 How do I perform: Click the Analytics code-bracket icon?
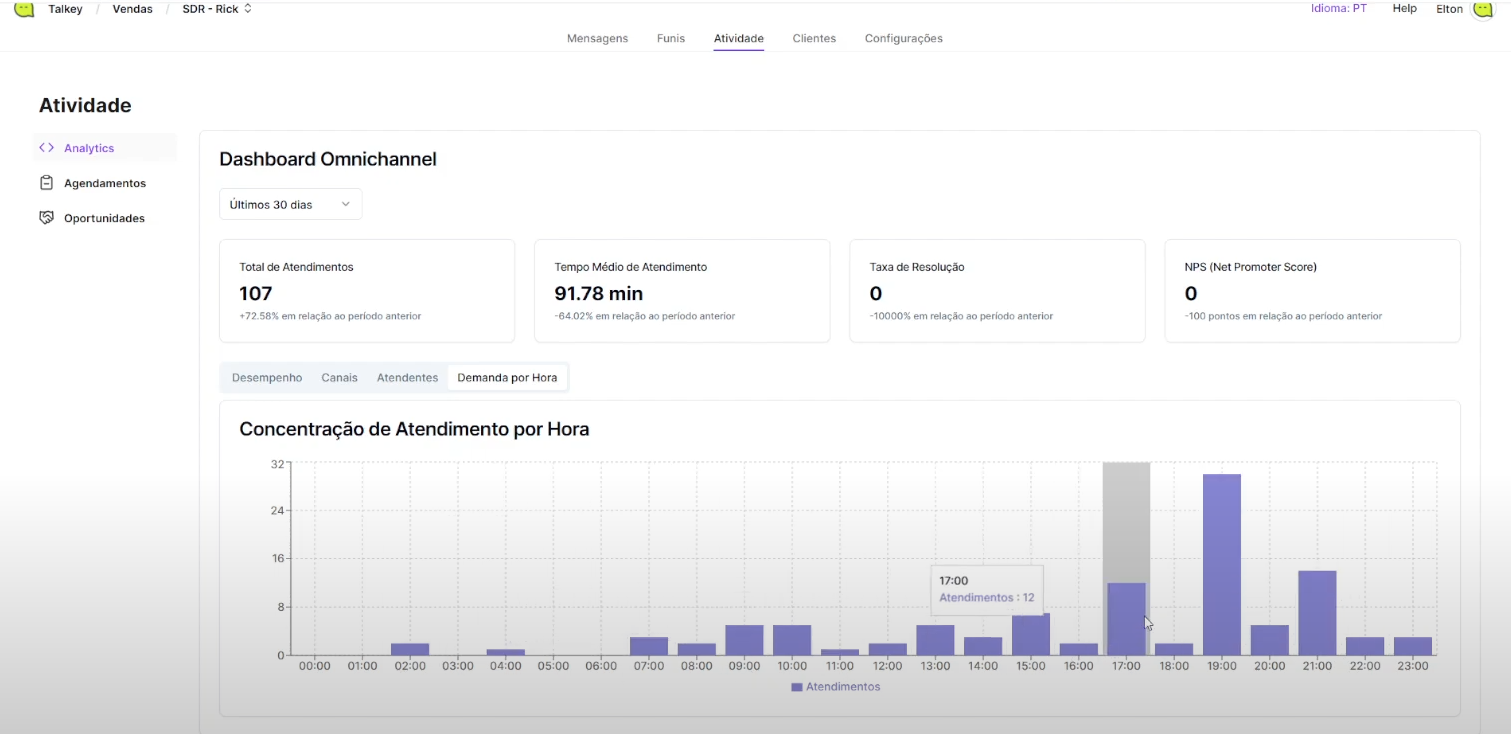[46, 148]
